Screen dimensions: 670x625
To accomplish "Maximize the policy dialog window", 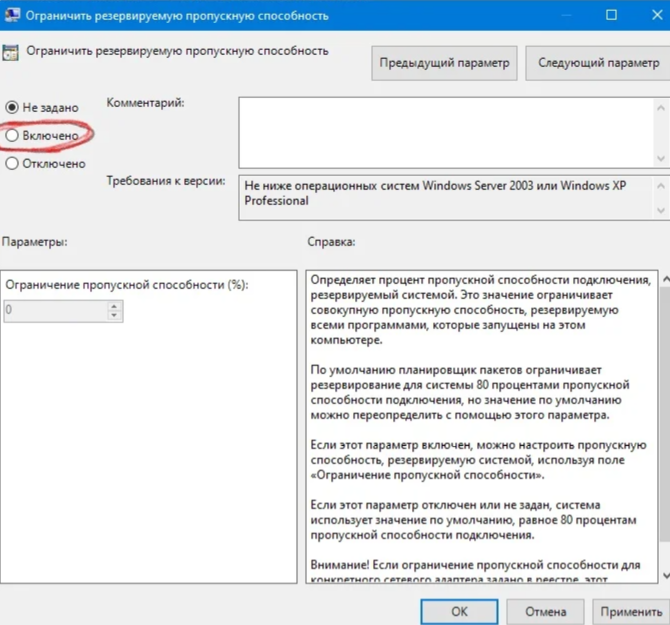I will point(607,15).
